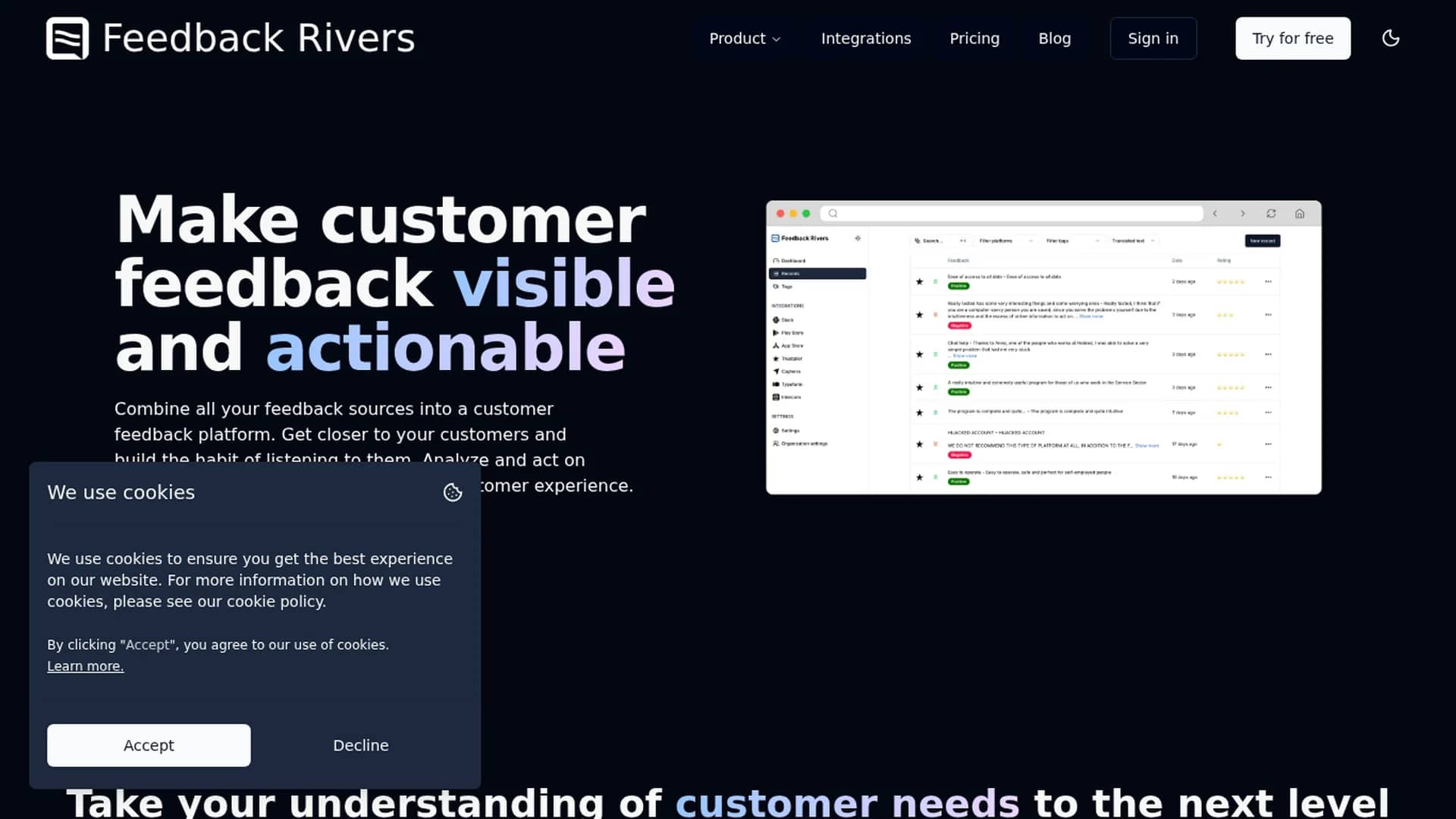Open the Feedback Rivers brand name link

(259, 38)
